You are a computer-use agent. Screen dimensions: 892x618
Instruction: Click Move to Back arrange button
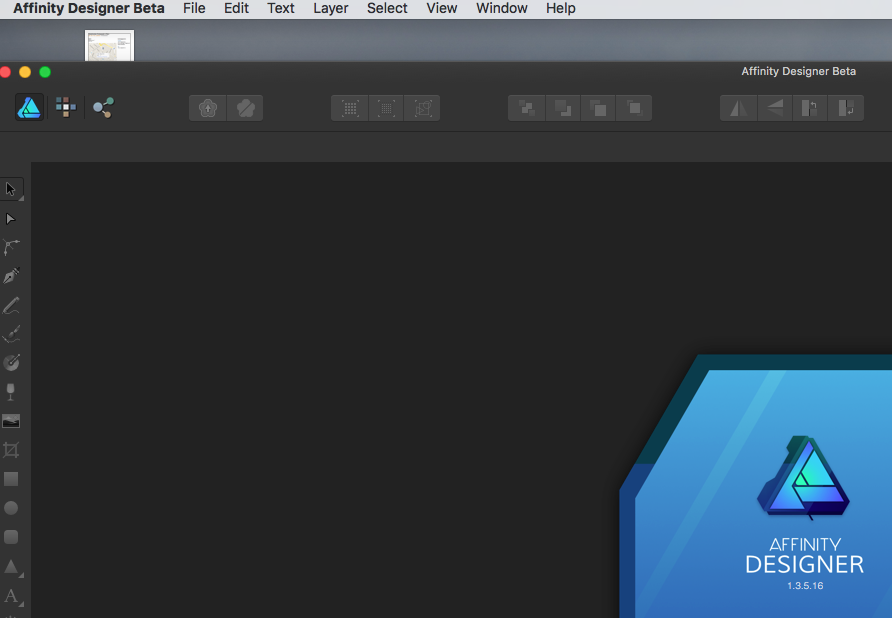527,108
